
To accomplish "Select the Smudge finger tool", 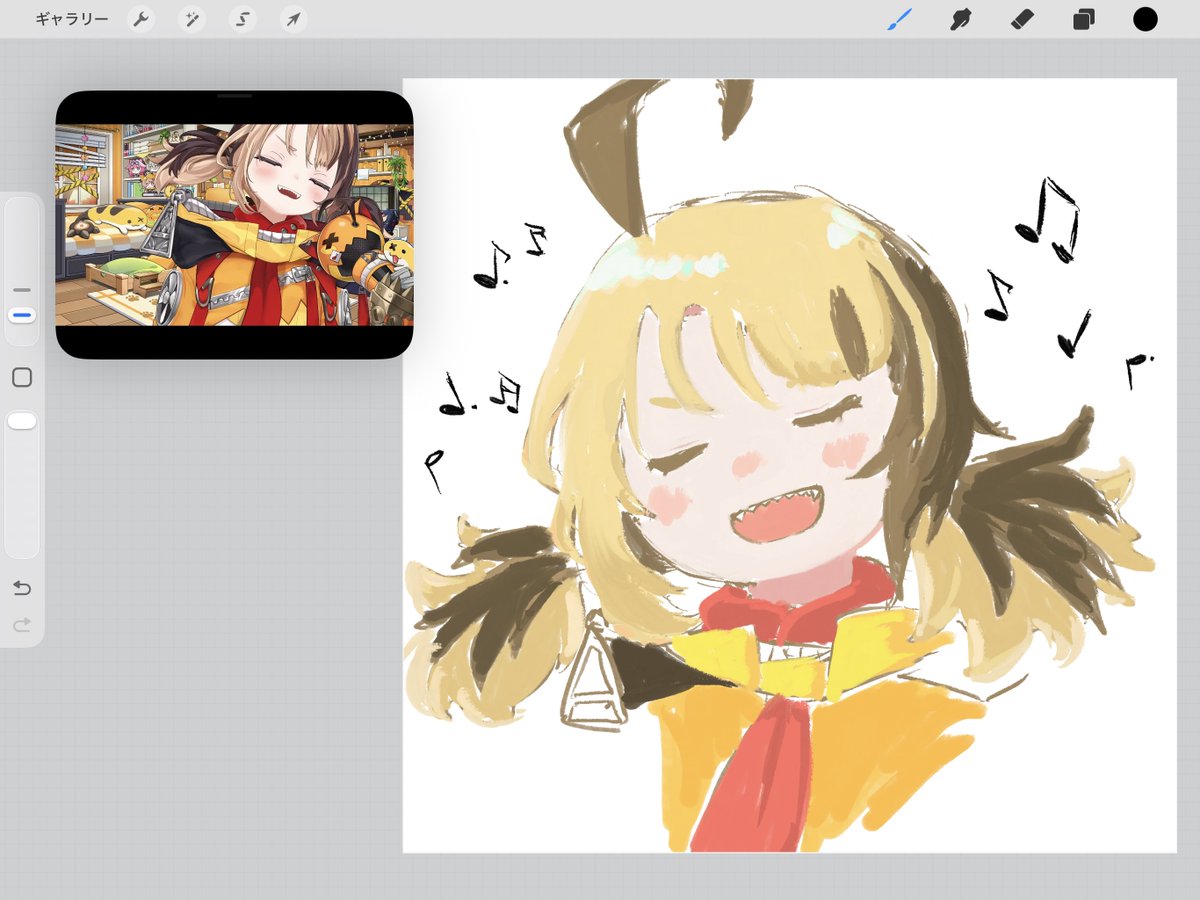I will click(961, 19).
